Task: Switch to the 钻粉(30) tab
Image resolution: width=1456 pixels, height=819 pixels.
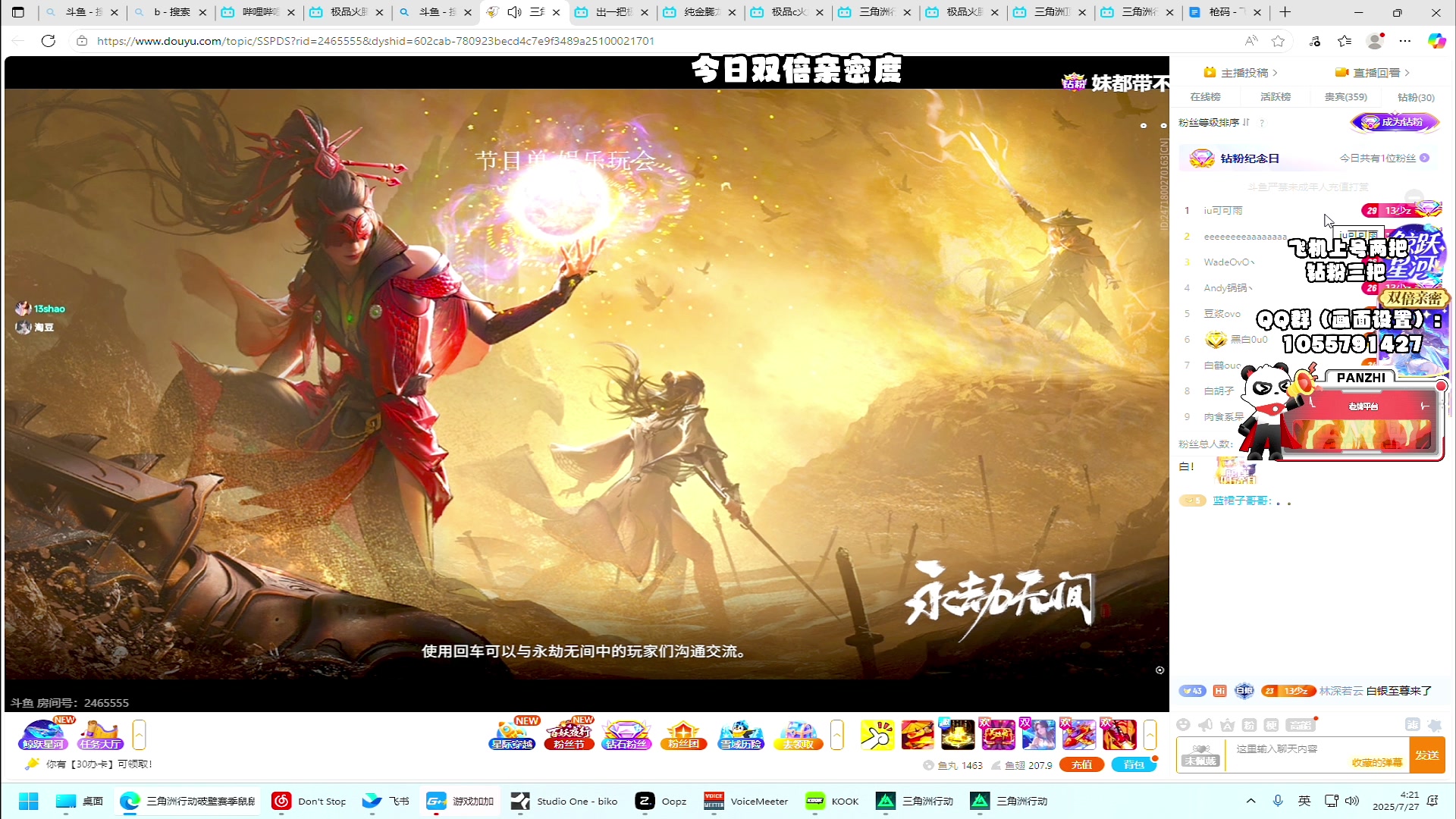Action: pyautogui.click(x=1416, y=97)
